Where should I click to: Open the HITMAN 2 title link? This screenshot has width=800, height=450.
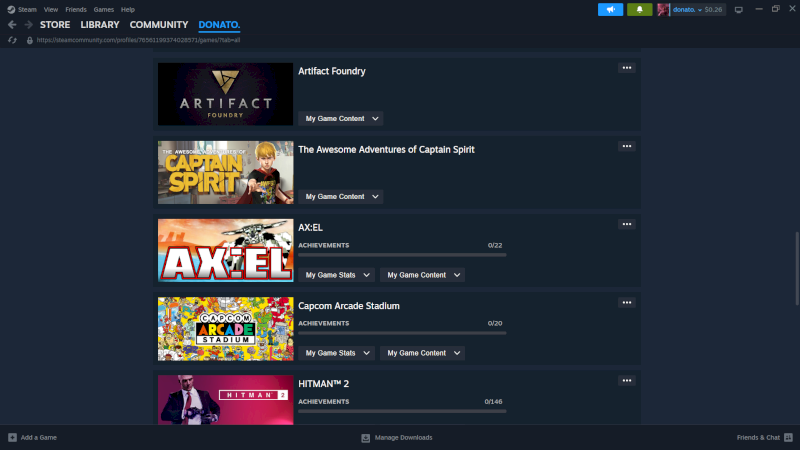(323, 384)
